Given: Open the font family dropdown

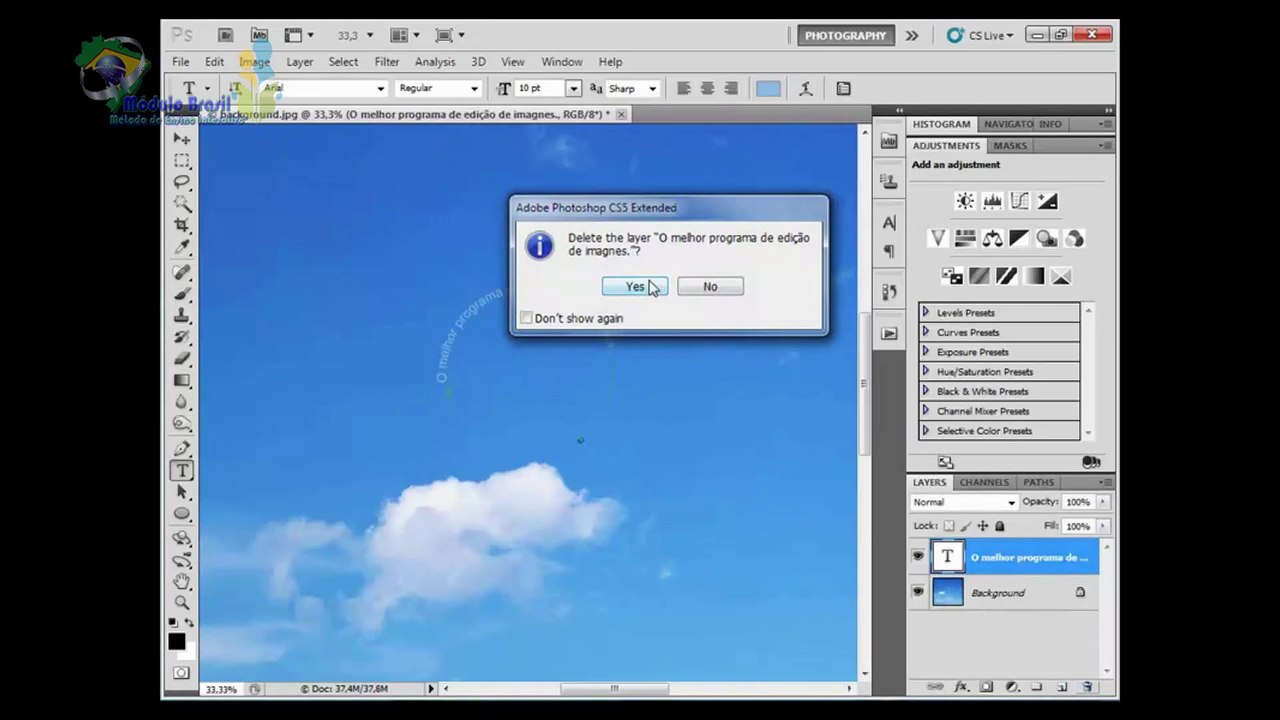Looking at the screenshot, I should click(x=380, y=88).
